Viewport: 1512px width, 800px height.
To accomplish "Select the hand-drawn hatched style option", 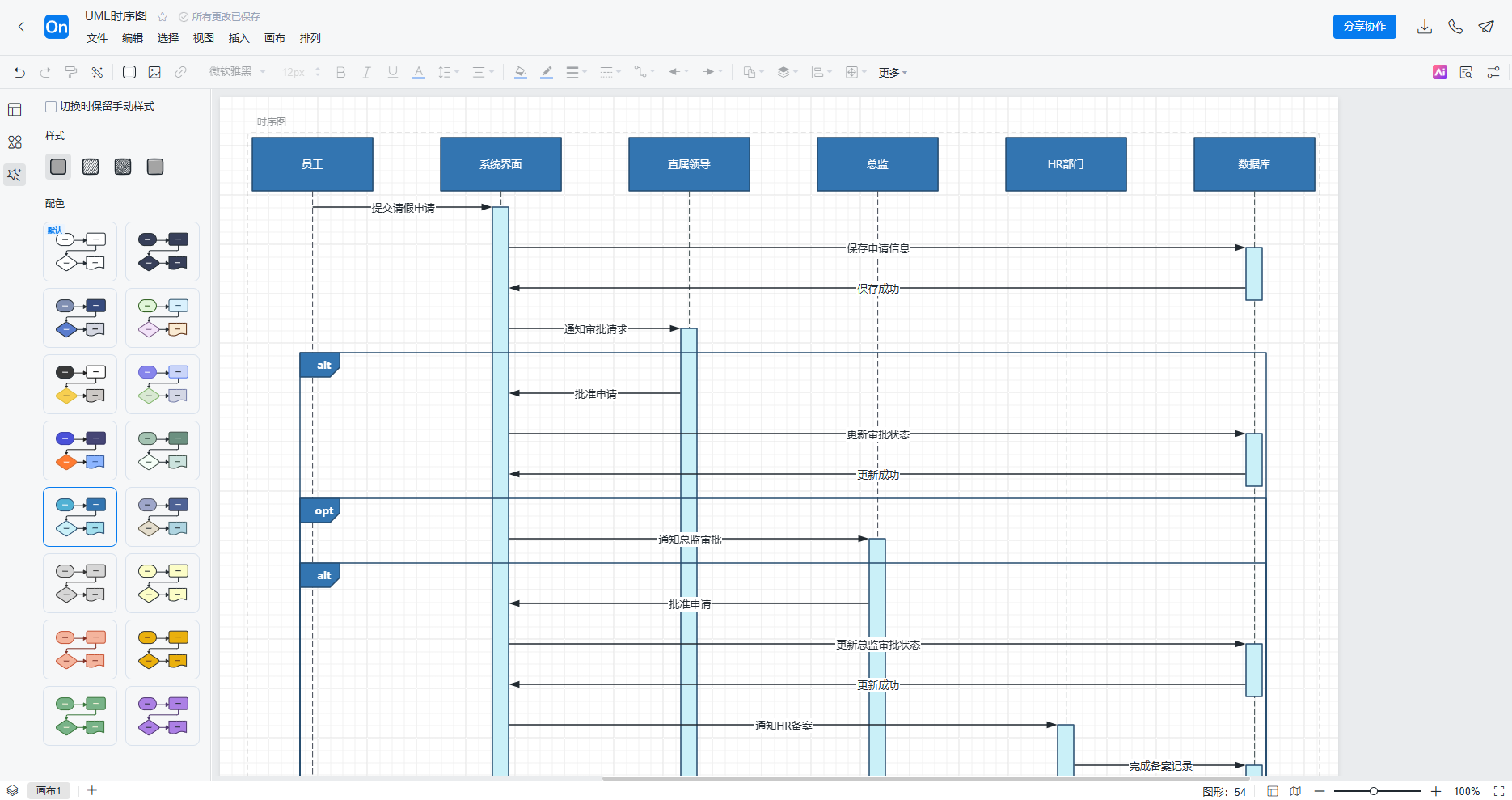I will [91, 167].
